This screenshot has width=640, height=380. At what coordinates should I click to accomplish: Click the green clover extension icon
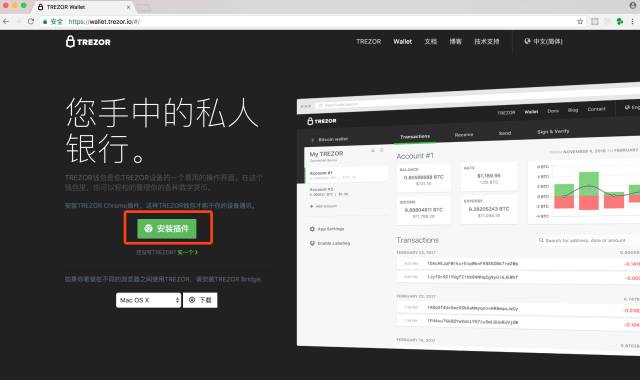[x=620, y=22]
